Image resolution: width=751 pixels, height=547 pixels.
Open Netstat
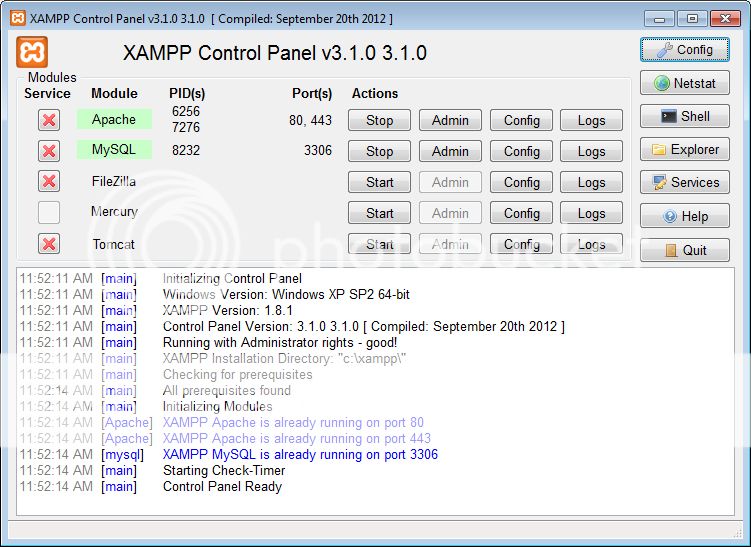pyautogui.click(x=684, y=83)
